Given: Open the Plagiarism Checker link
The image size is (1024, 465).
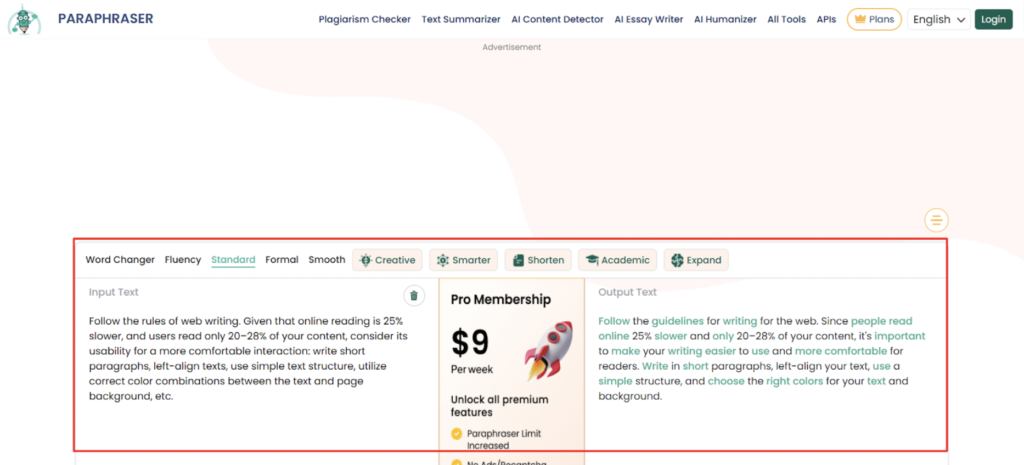Looking at the screenshot, I should pyautogui.click(x=364, y=19).
